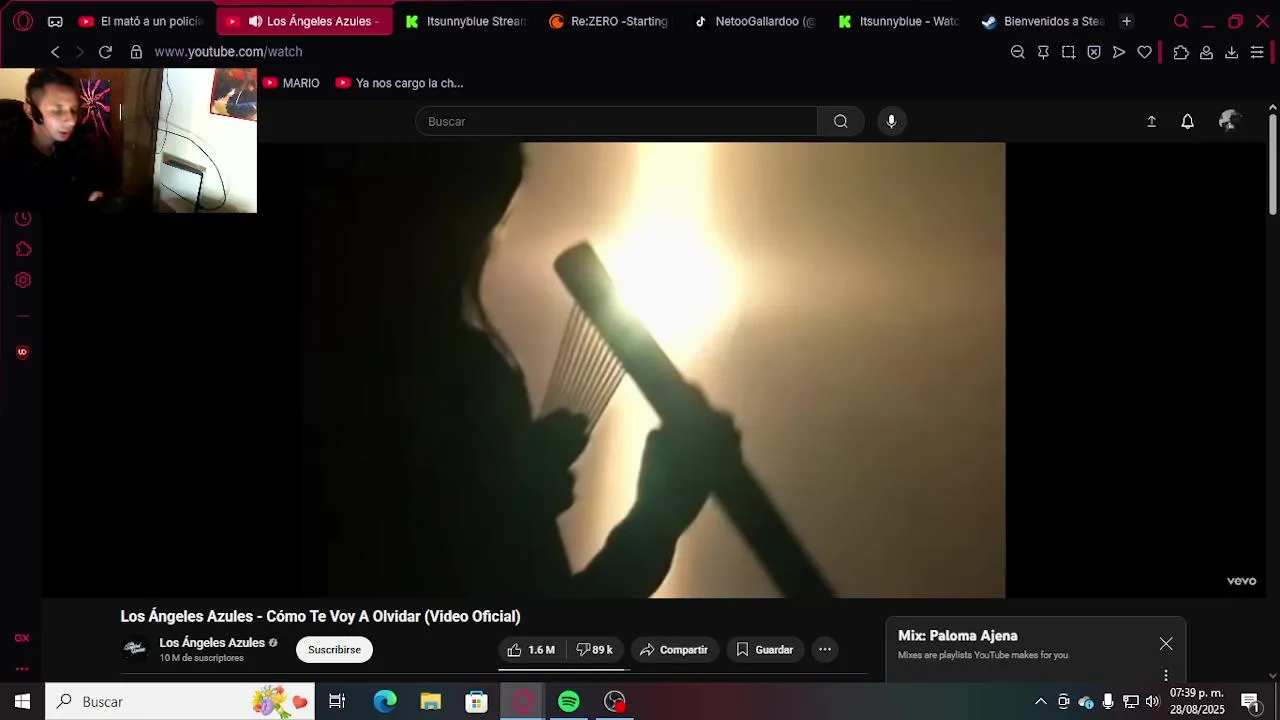1280x720 pixels.
Task: Reload the current YouTube page
Action: [105, 52]
